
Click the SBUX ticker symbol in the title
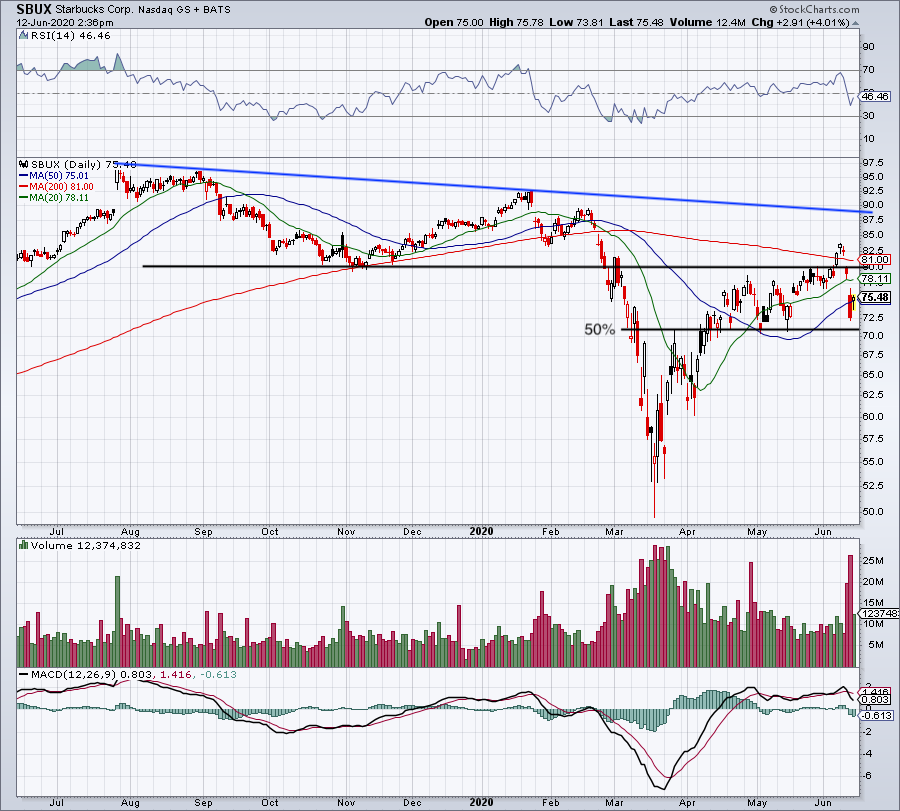point(34,9)
